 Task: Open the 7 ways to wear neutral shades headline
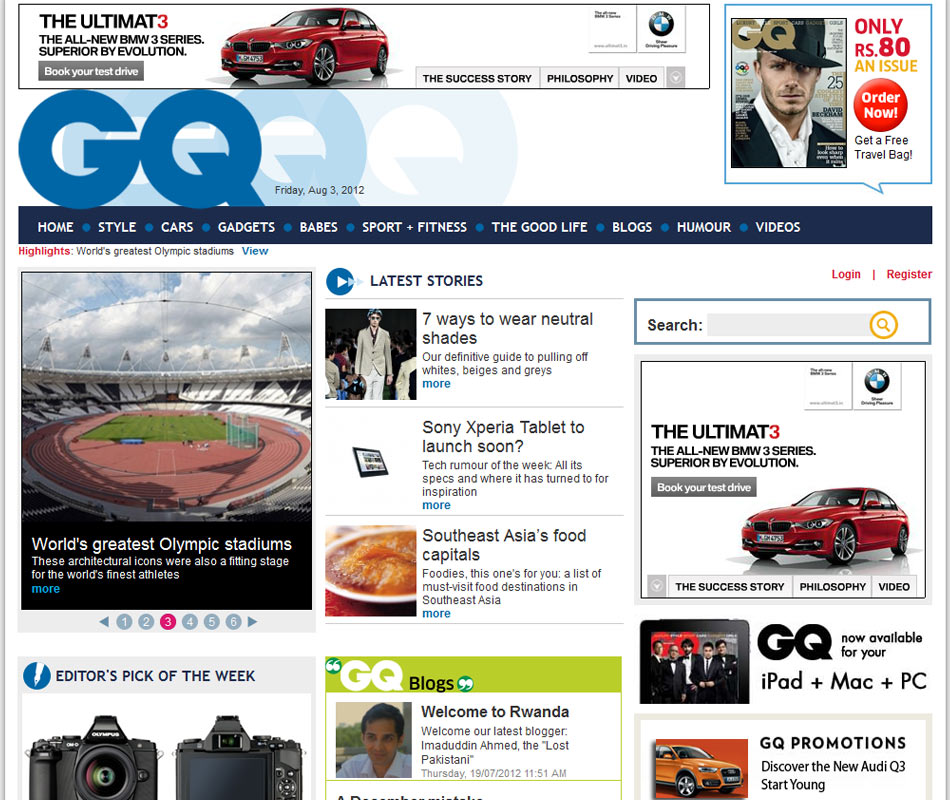tap(508, 328)
